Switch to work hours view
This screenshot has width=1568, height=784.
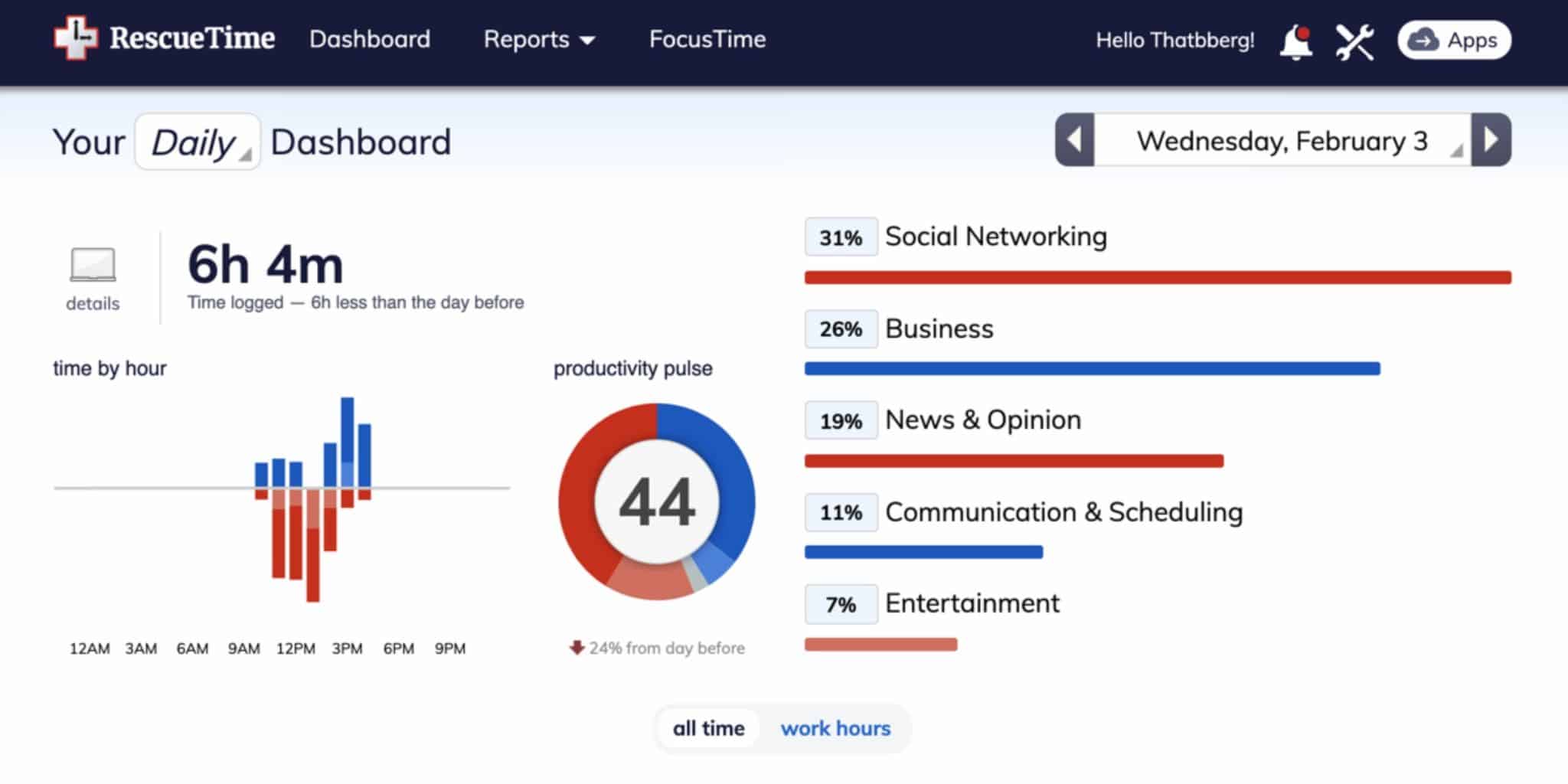coord(835,728)
